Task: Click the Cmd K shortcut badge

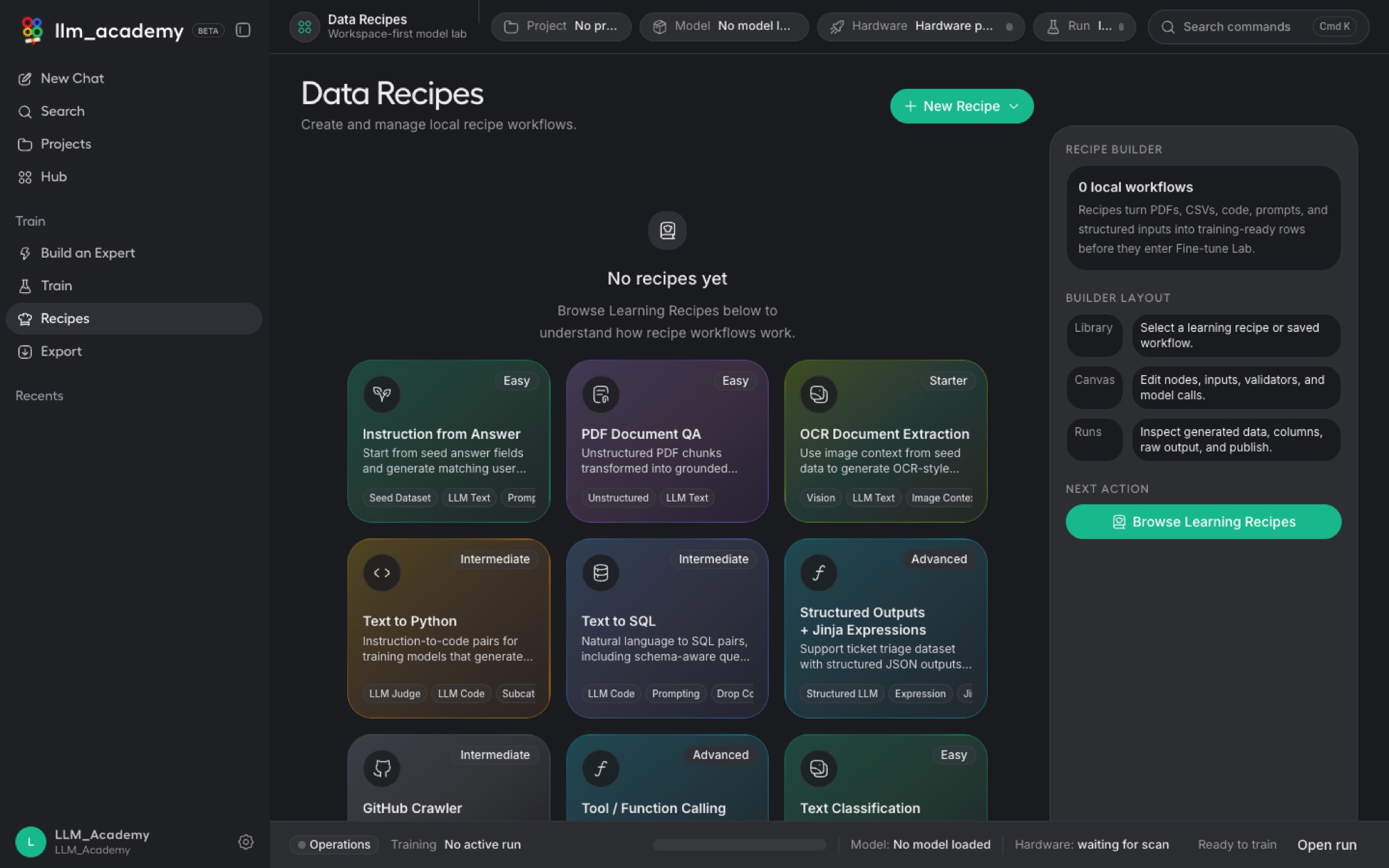Action: [1334, 27]
